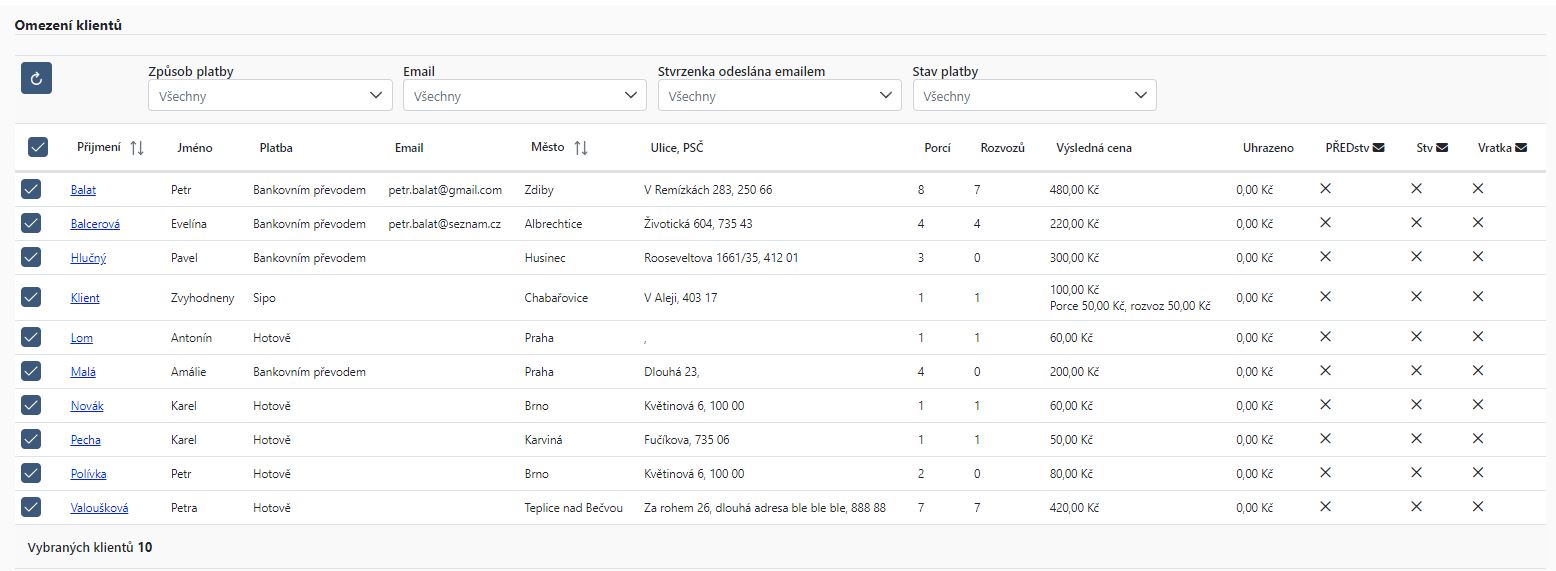Click payment Sipo in Klient row
The height and width of the screenshot is (571, 1556).
pos(264,298)
